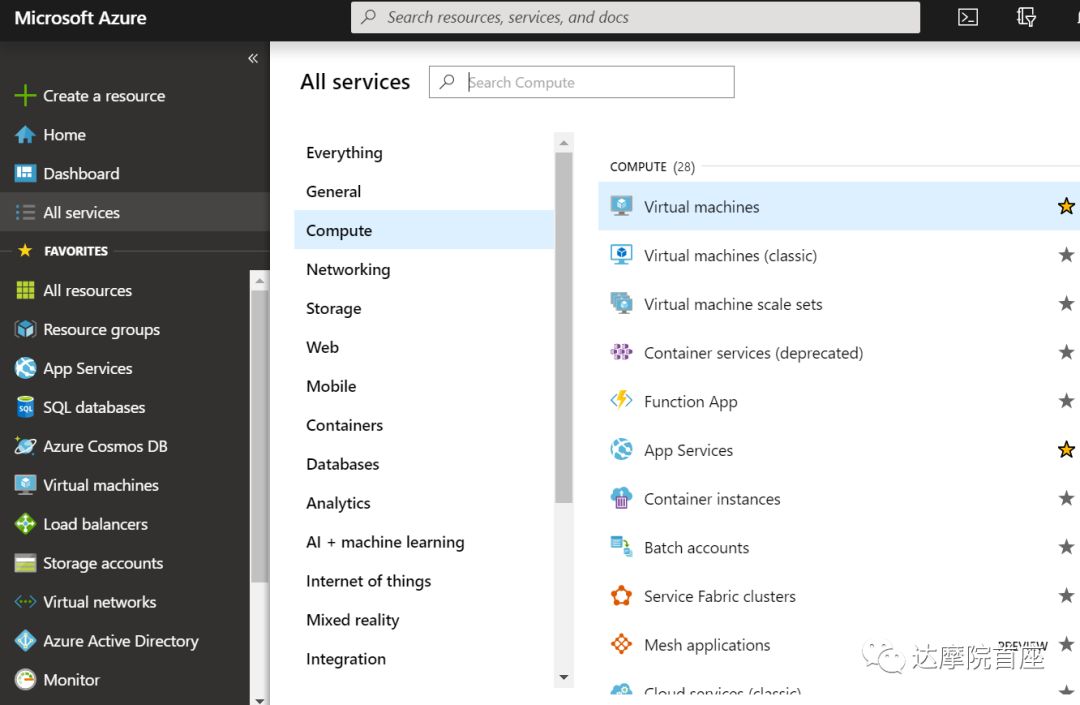Click Load balancers icon

[x=25, y=524]
